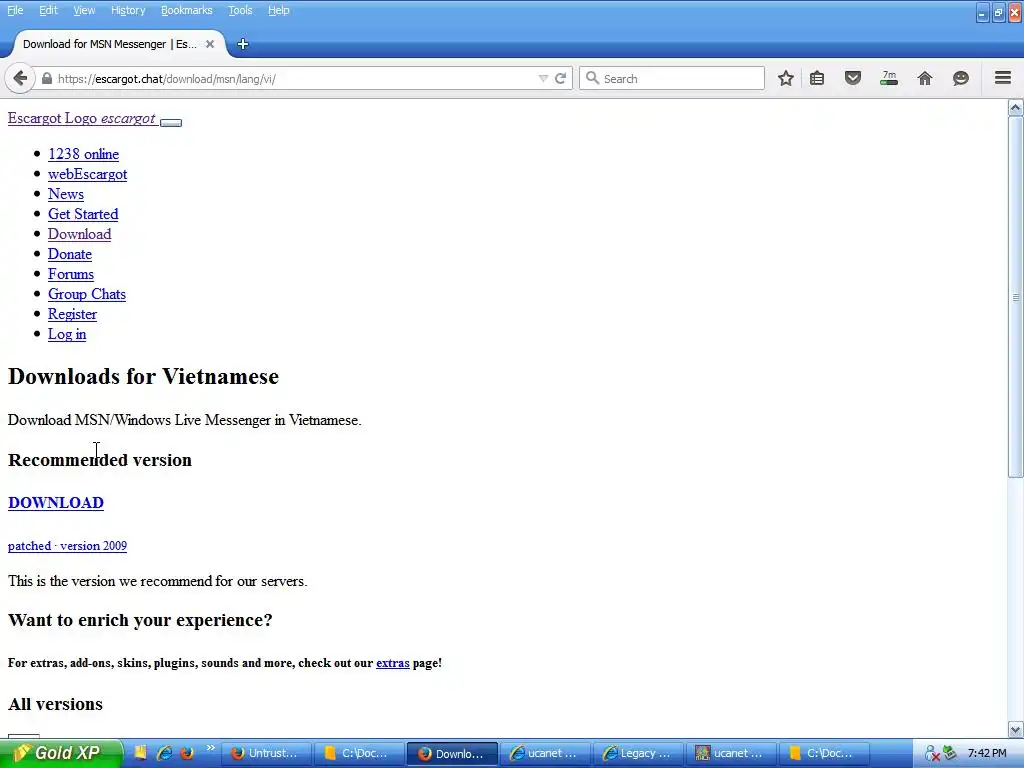Click the Downlo... active taskbar button
Image resolution: width=1024 pixels, height=768 pixels.
point(453,753)
